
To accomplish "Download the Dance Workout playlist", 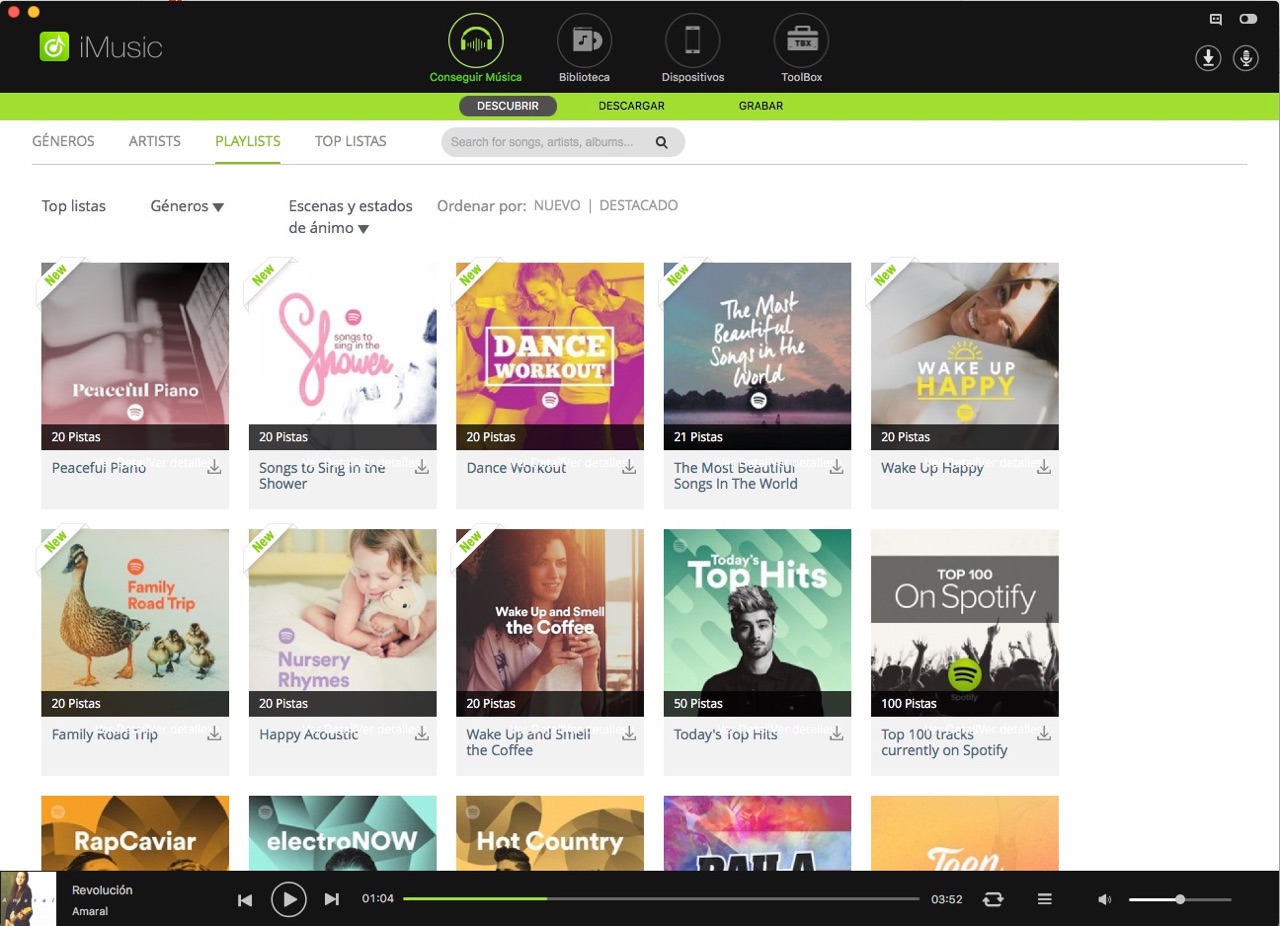I will (629, 467).
